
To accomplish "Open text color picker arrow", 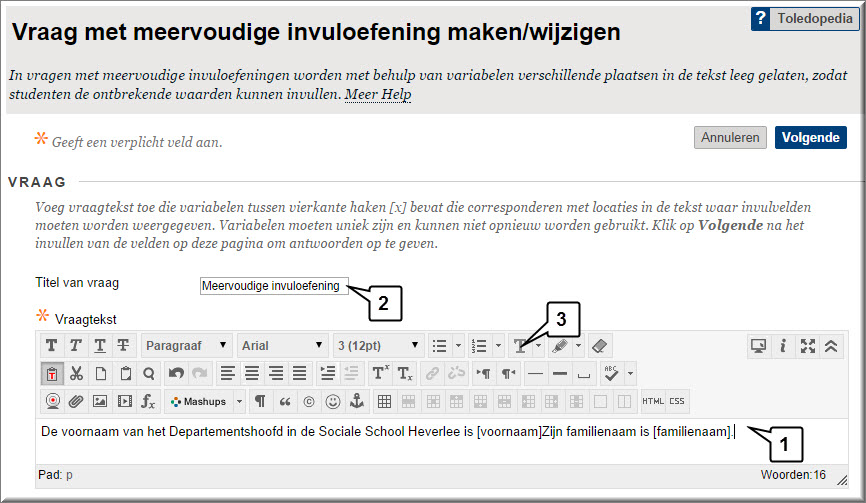I will (x=538, y=346).
